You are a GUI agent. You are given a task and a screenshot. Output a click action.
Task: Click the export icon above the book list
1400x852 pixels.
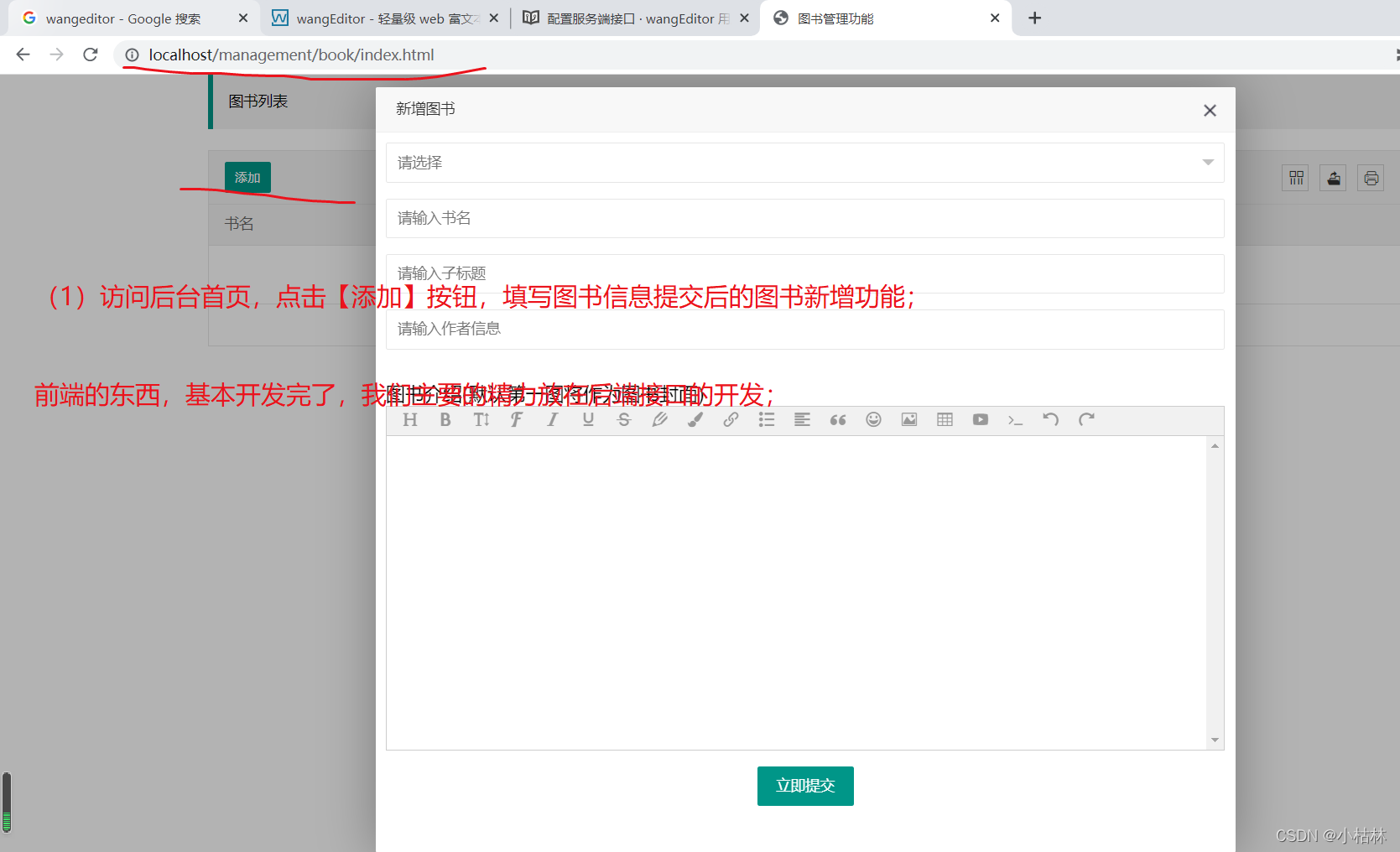pyautogui.click(x=1333, y=178)
